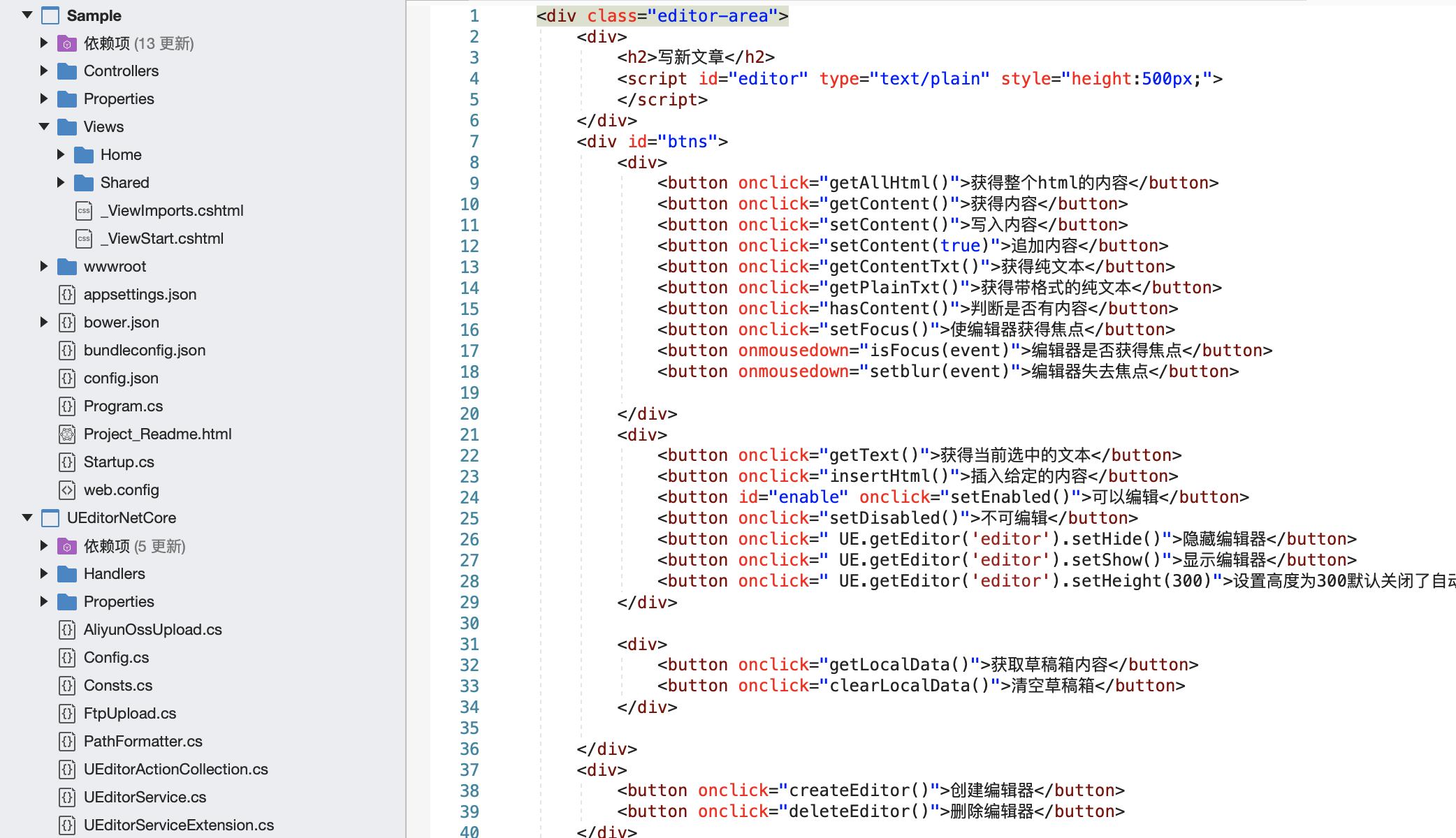Open the Startup.cs file
Viewport: 1456px width, 838px height.
[x=119, y=462]
